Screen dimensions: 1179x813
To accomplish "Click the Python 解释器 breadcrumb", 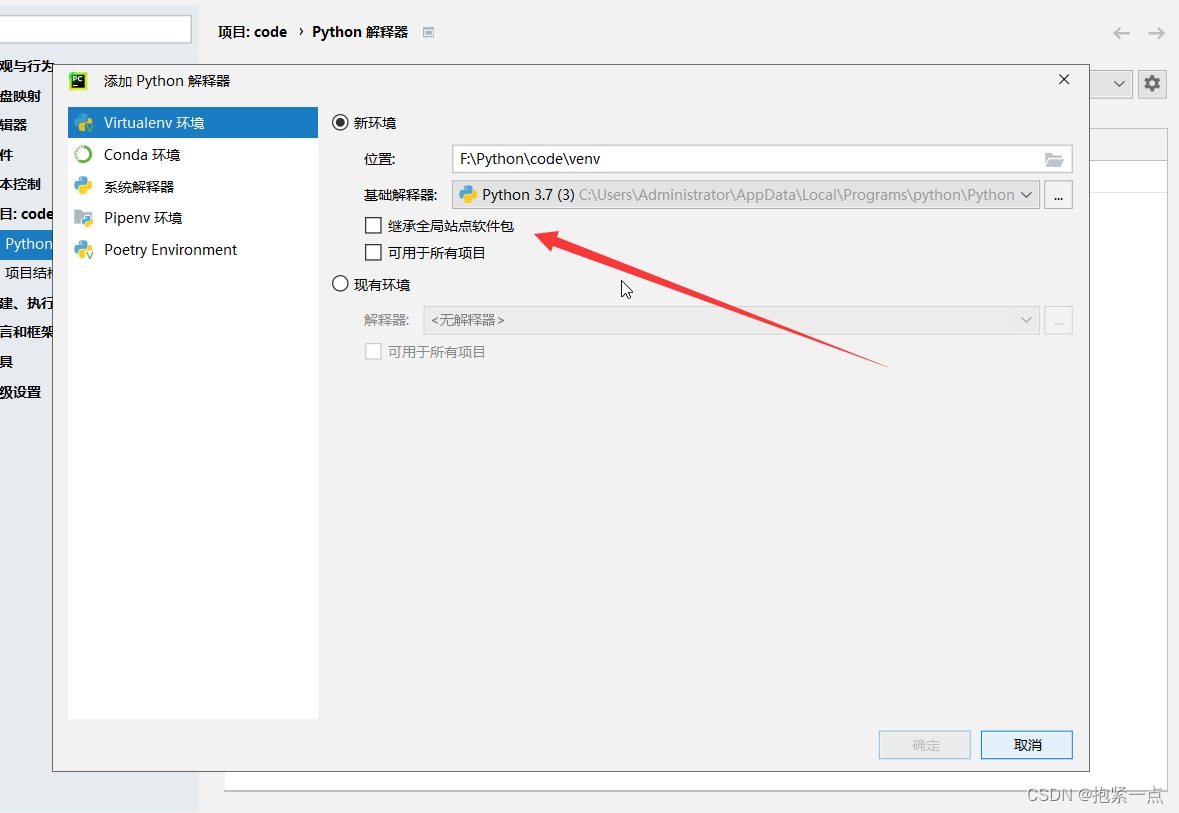I will pos(360,32).
